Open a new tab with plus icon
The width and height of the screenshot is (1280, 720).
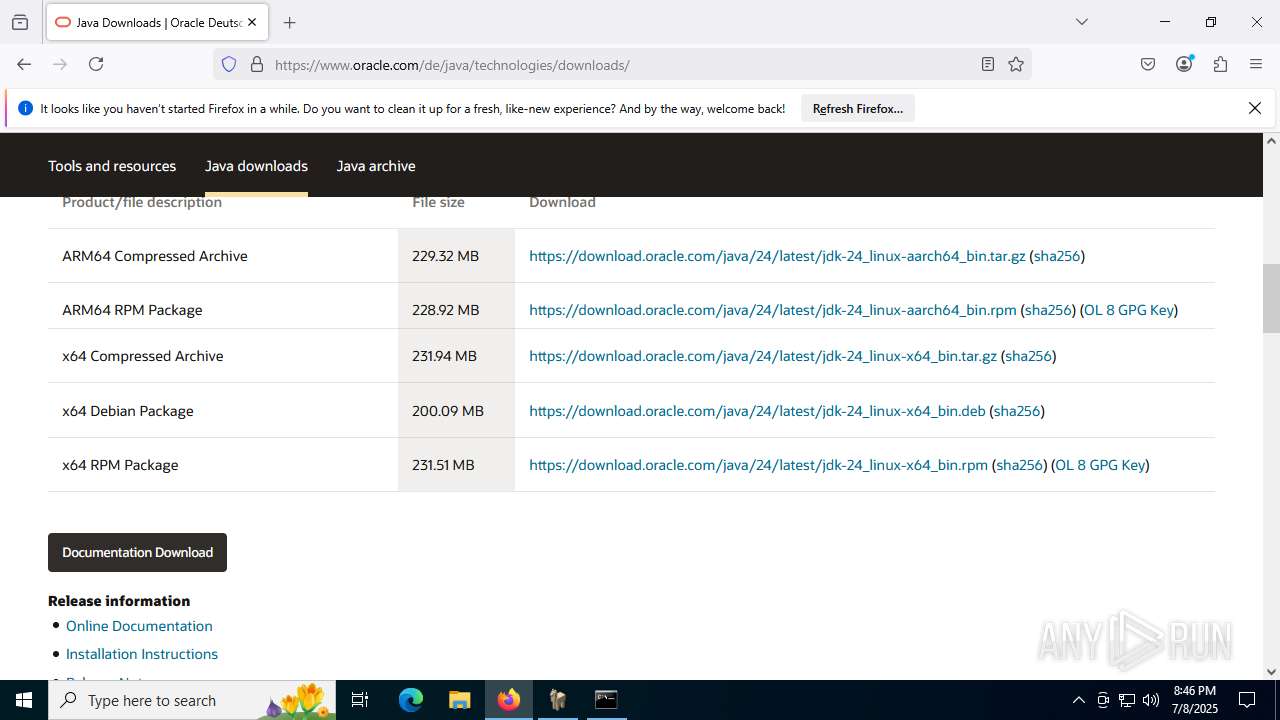tap(290, 22)
